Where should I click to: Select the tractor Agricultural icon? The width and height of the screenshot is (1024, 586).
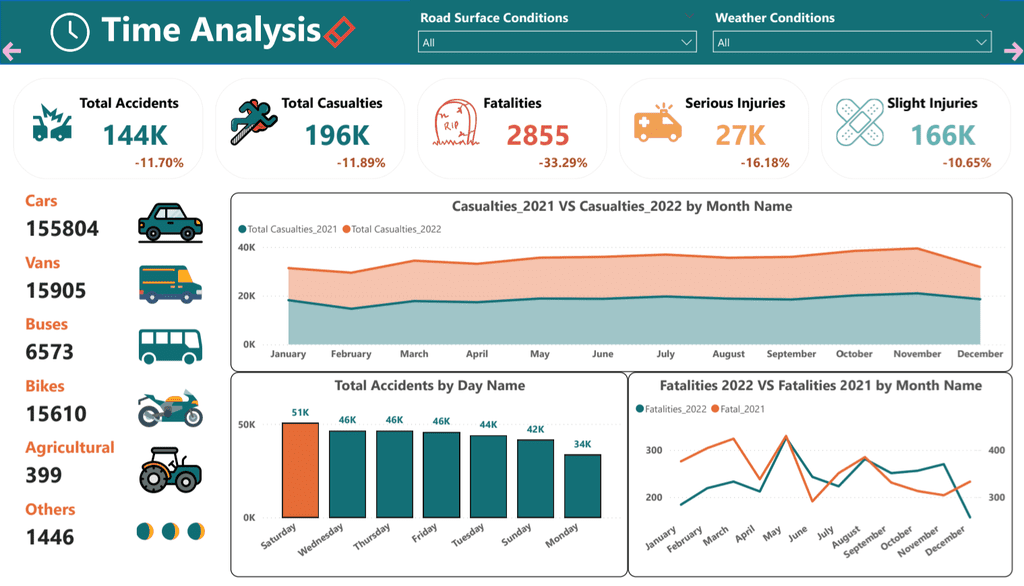point(170,470)
